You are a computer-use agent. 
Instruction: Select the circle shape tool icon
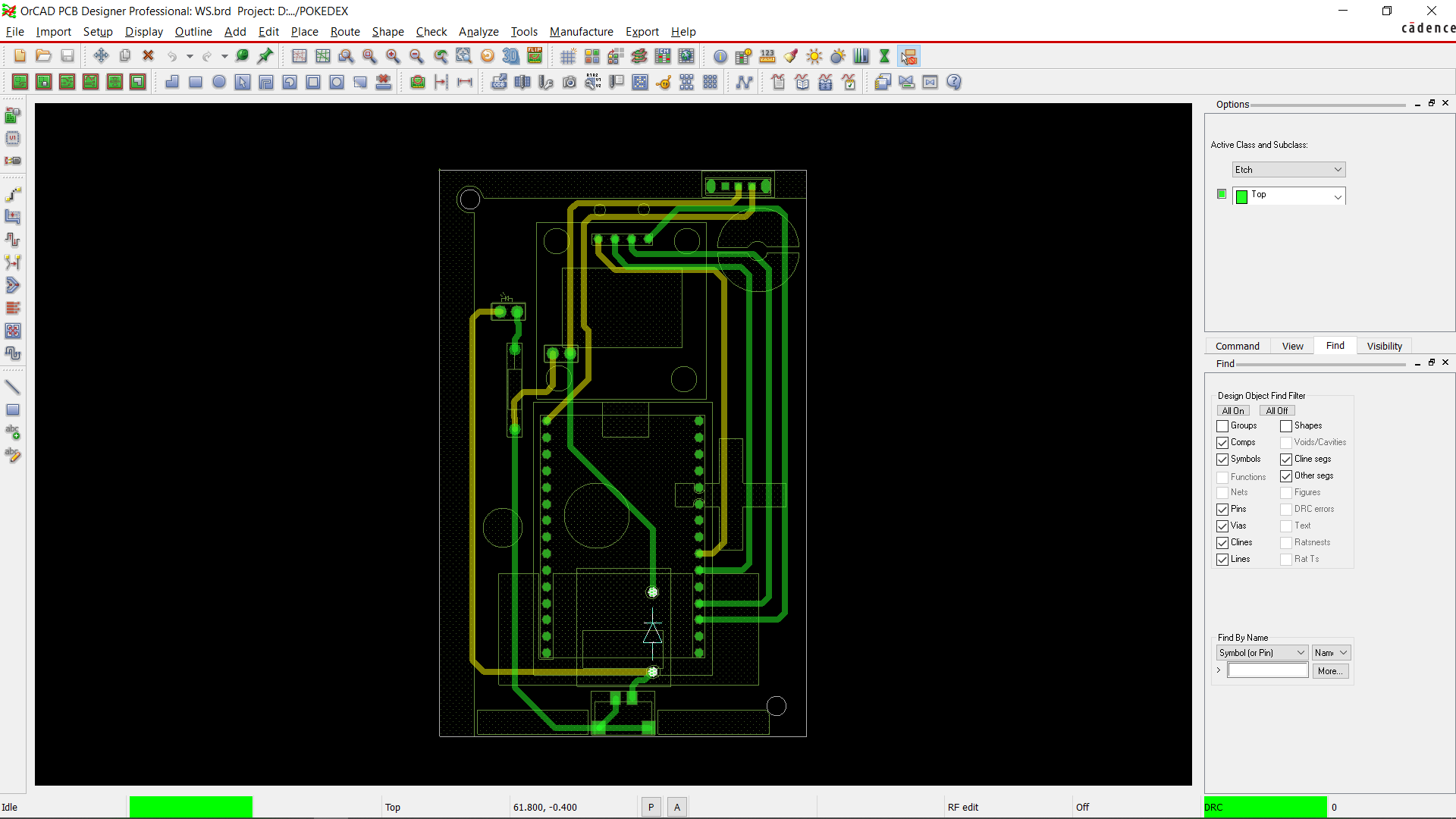point(219,82)
